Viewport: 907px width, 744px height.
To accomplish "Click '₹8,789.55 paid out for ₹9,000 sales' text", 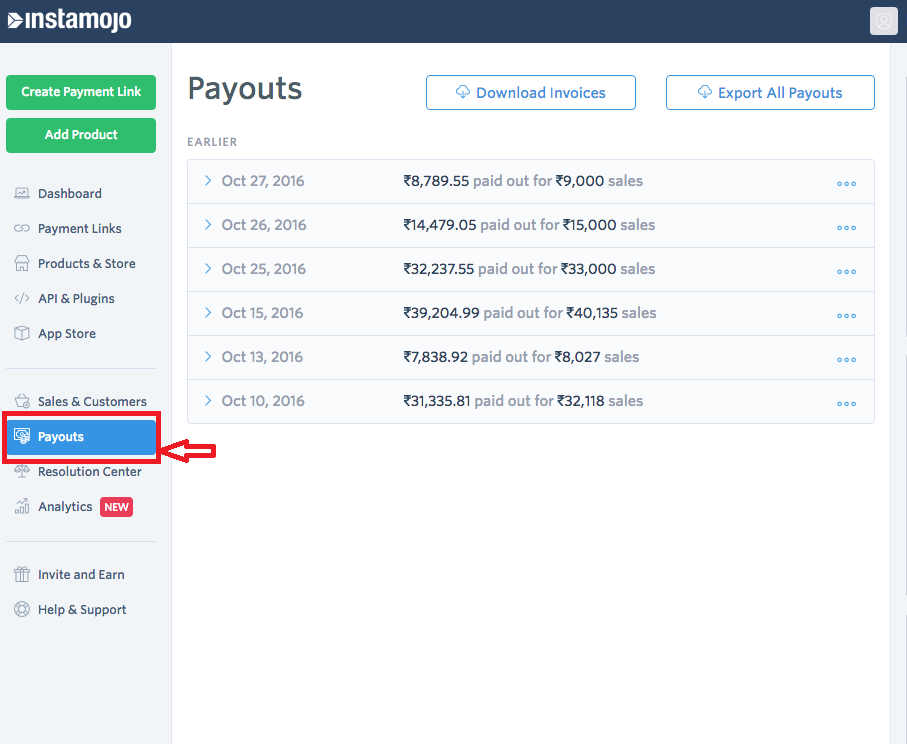I will 523,181.
